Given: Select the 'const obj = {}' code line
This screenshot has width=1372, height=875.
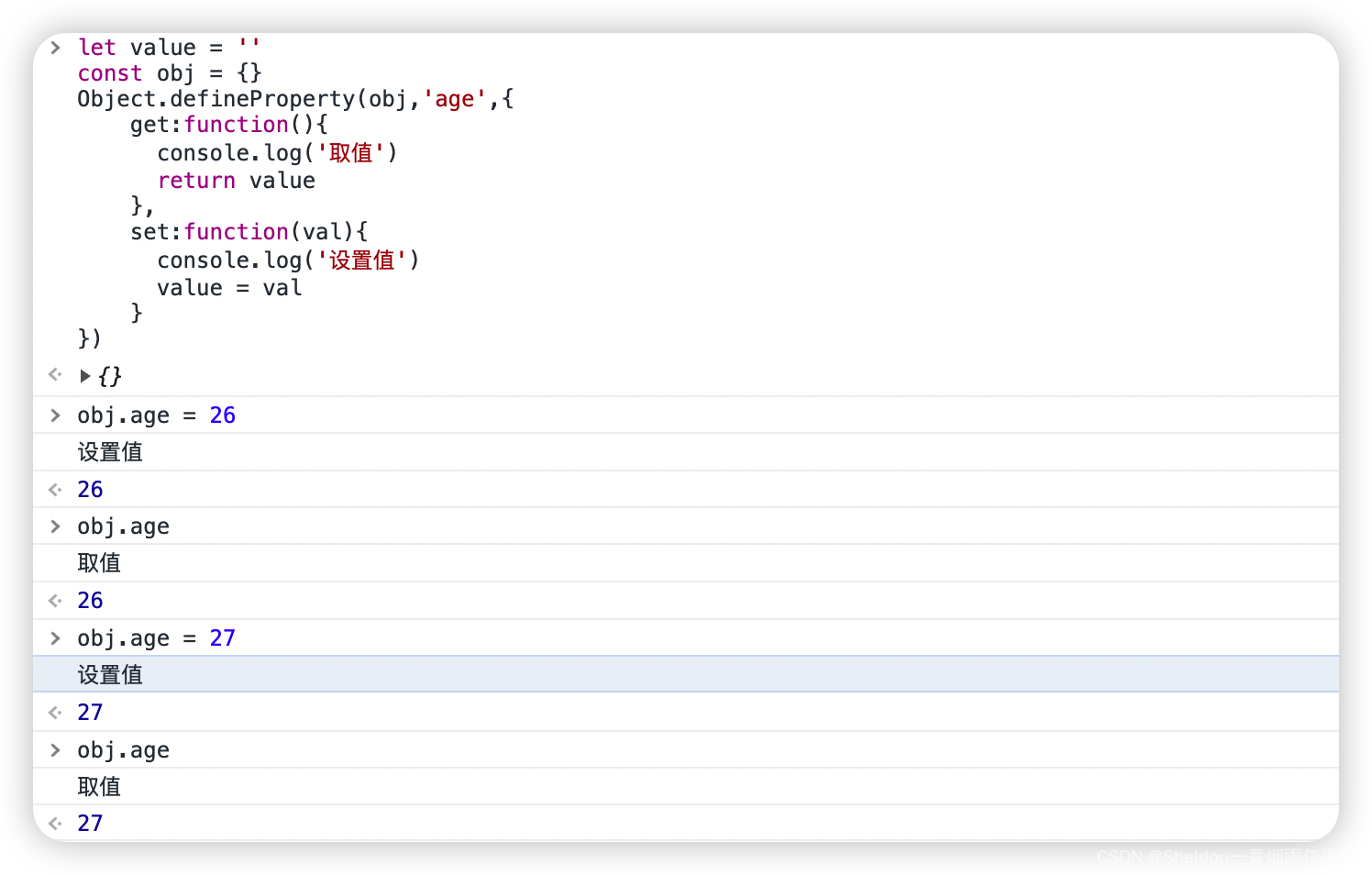Looking at the screenshot, I should 170,72.
